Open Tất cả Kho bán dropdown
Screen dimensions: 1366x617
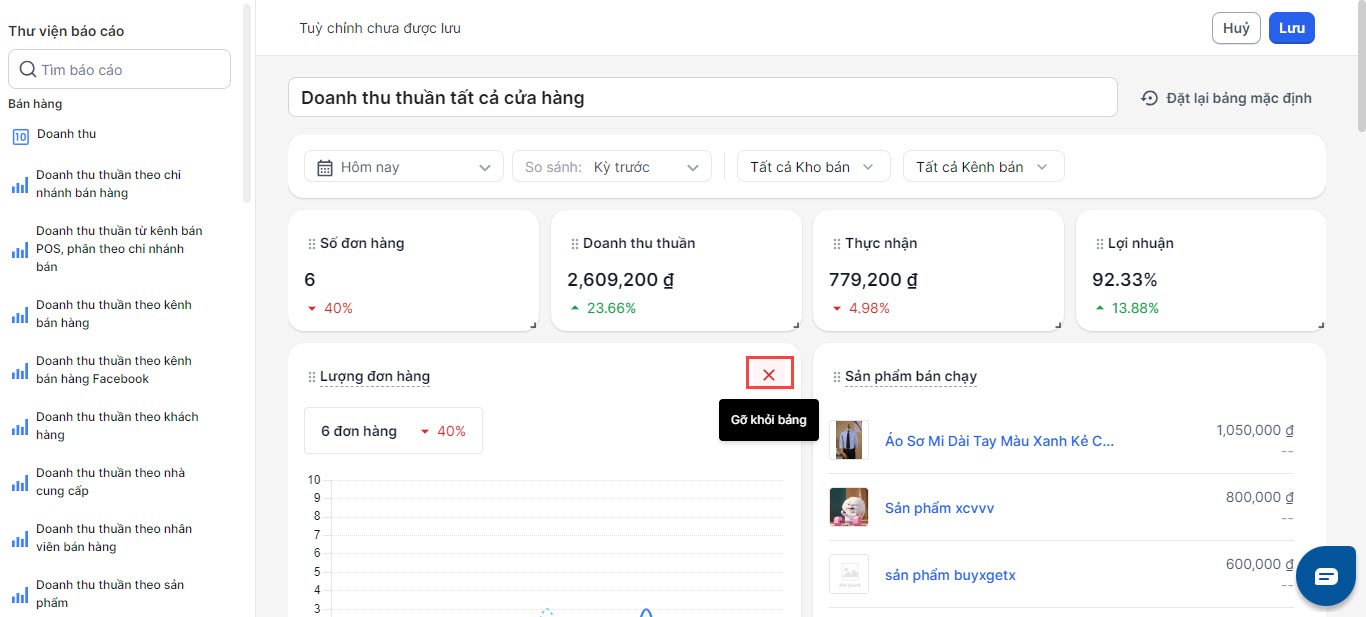[x=812, y=167]
